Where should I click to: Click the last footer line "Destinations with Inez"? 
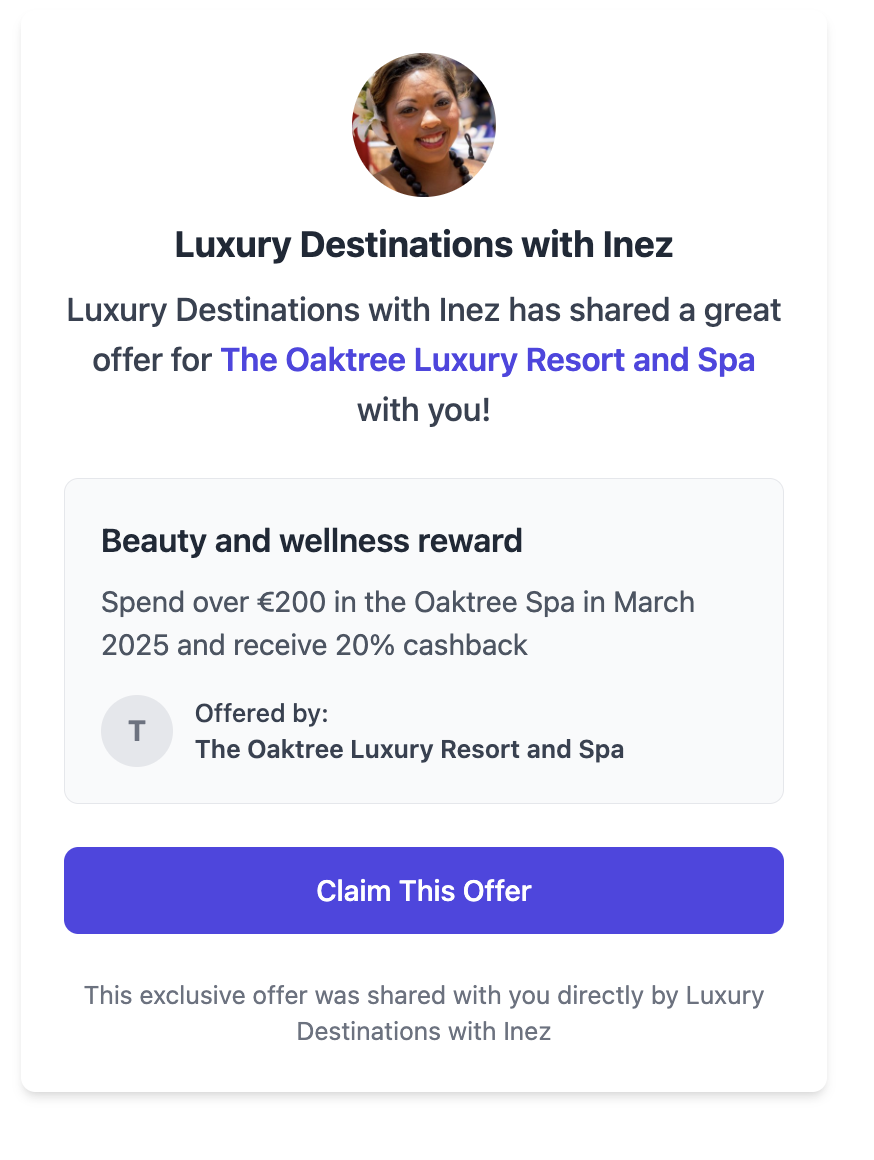[424, 1031]
